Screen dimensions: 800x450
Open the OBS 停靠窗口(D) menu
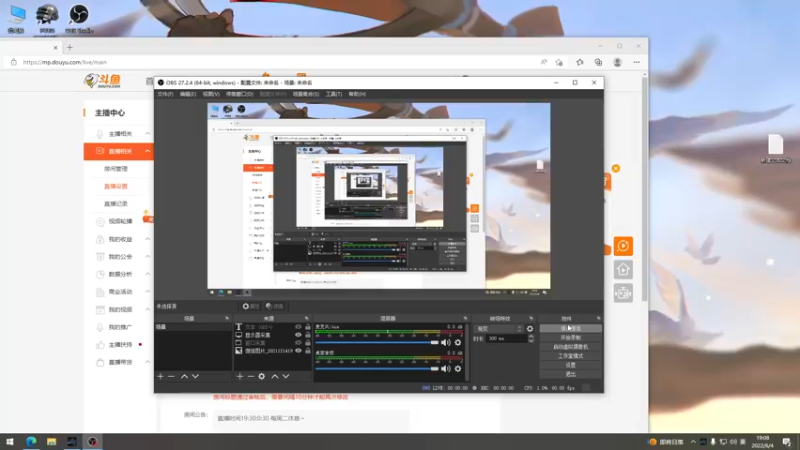click(x=239, y=94)
